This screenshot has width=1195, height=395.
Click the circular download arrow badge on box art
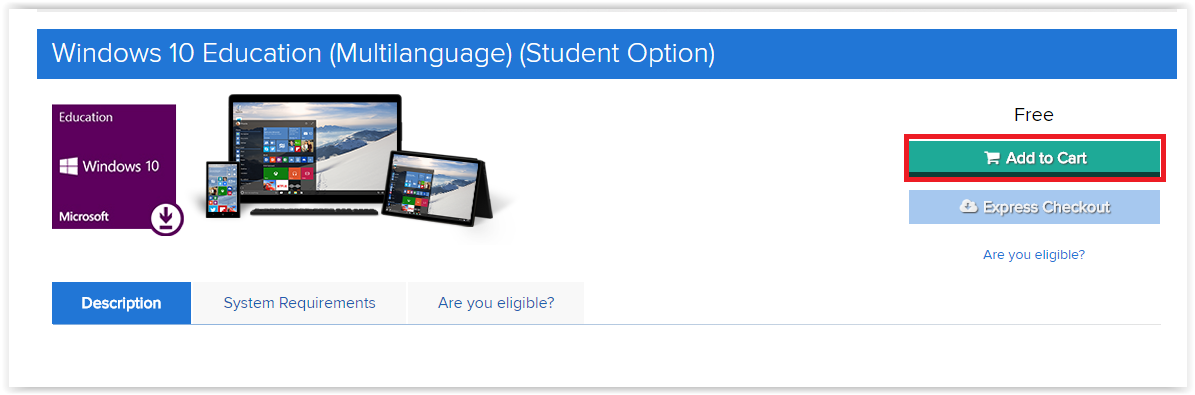(167, 219)
